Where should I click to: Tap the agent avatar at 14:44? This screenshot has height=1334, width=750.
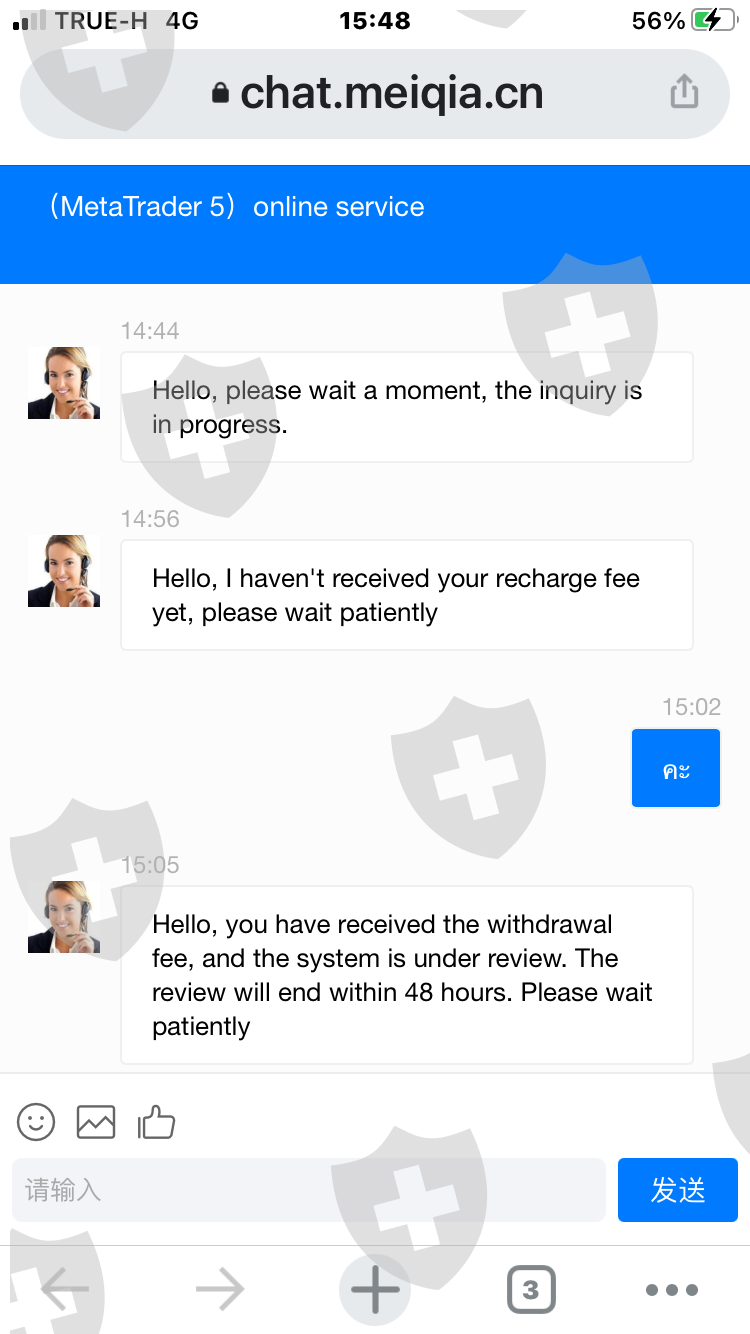tap(64, 383)
